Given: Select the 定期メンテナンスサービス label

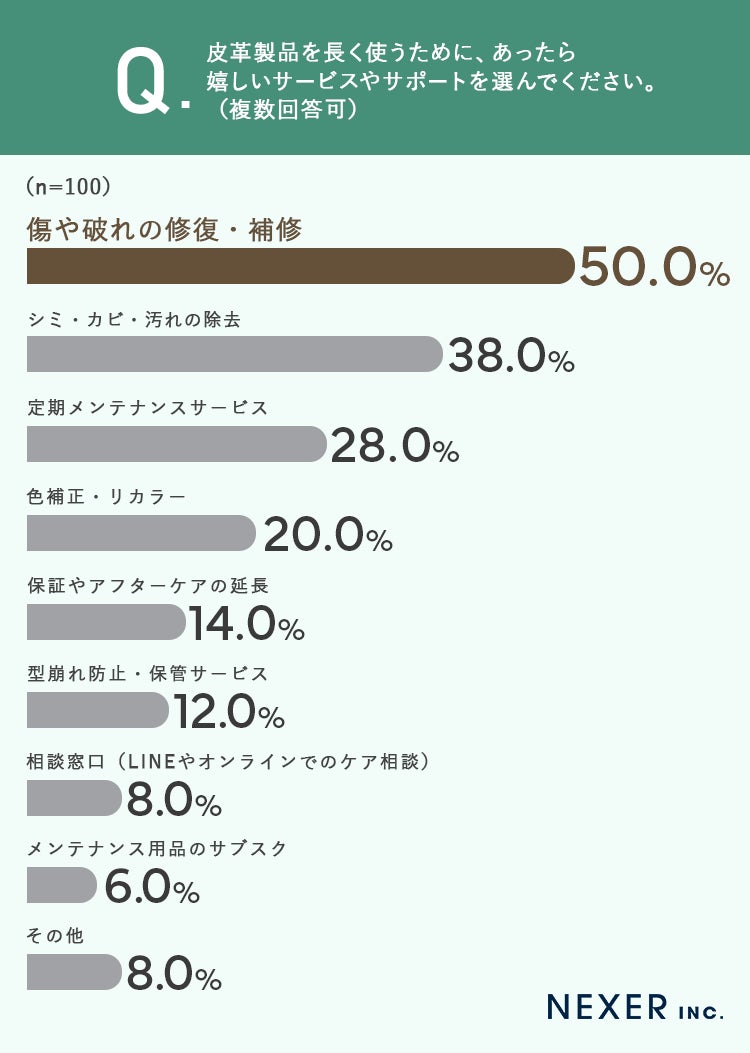Looking at the screenshot, I should (148, 408).
